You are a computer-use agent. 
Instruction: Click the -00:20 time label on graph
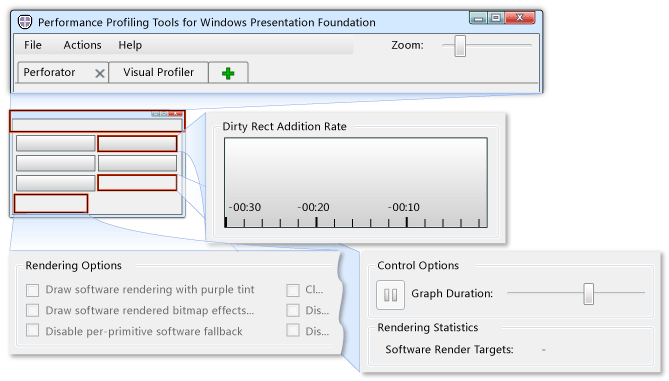point(314,207)
